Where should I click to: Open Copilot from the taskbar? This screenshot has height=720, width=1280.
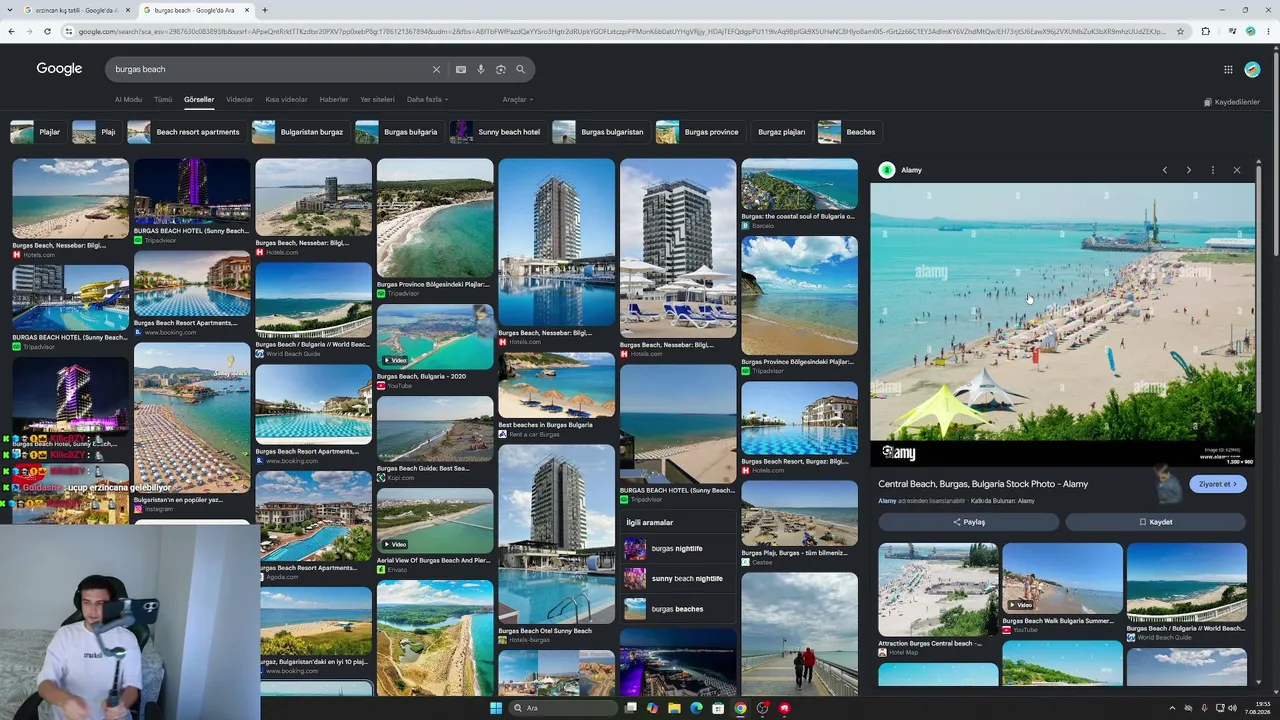(652, 708)
